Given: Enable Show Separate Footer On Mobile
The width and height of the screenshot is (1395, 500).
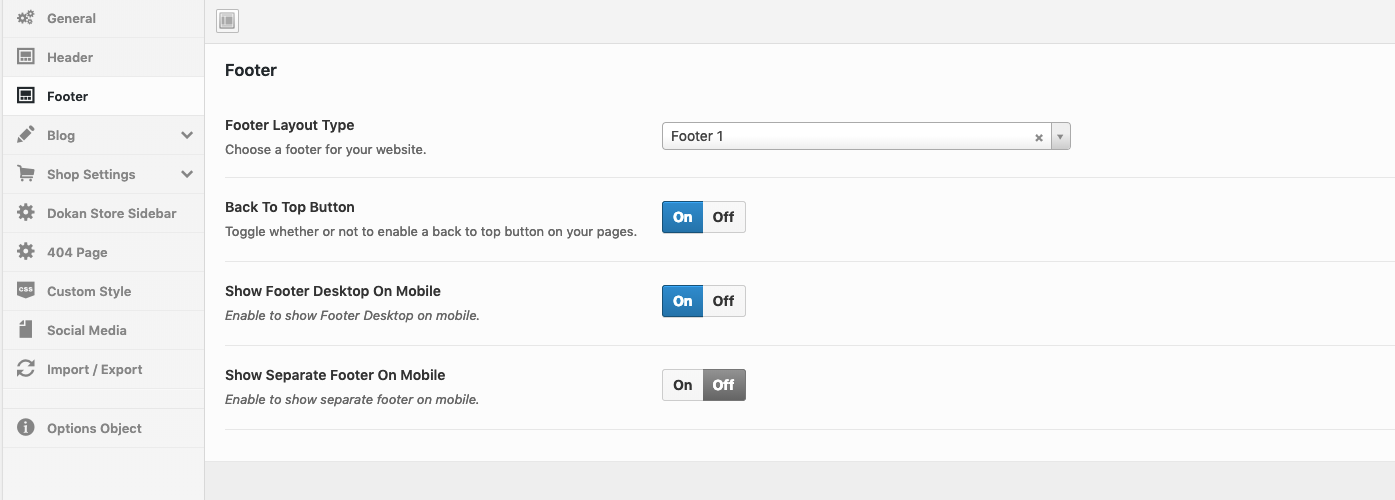Looking at the screenshot, I should [x=683, y=385].
